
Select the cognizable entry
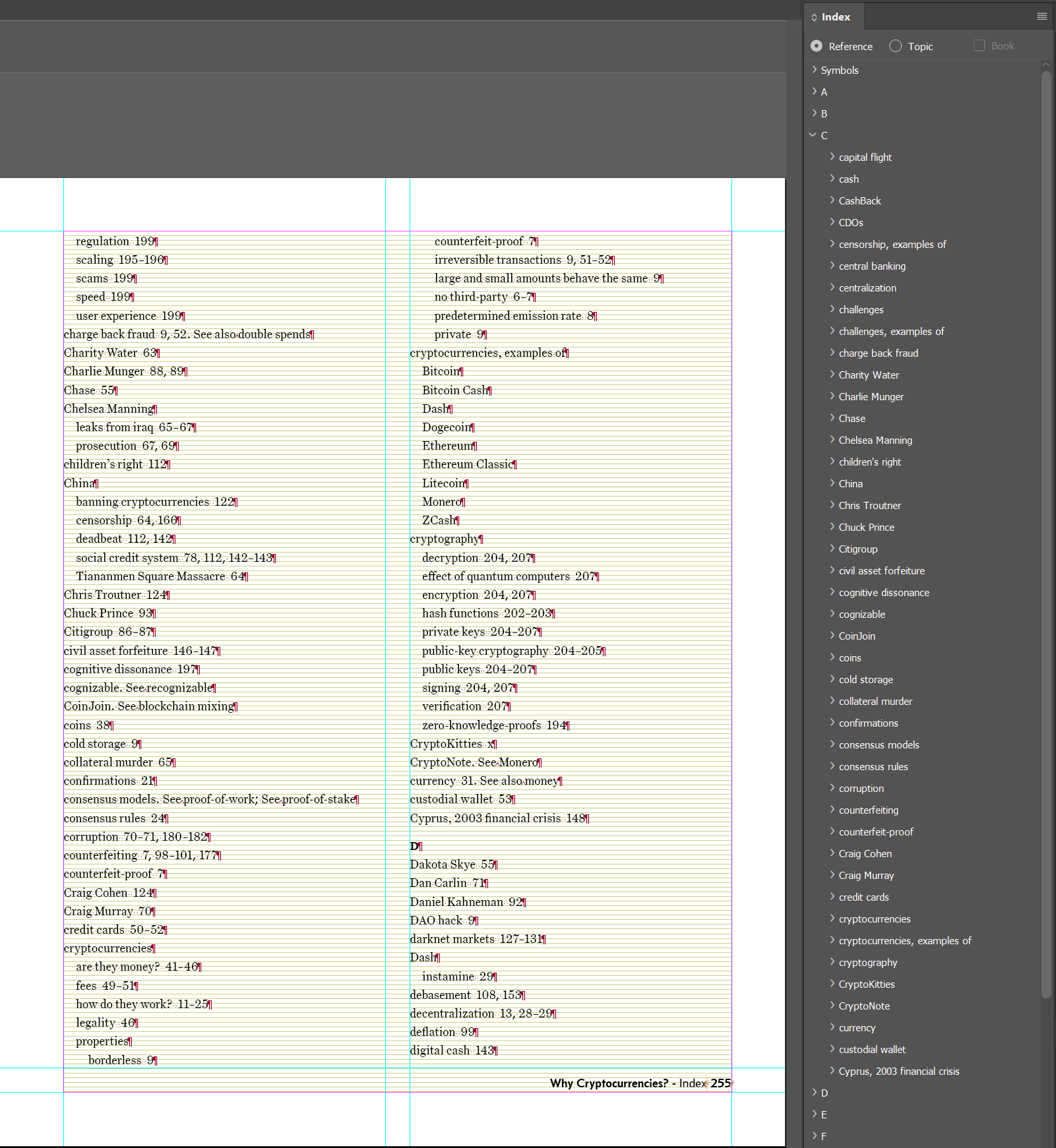pyautogui.click(x=861, y=615)
